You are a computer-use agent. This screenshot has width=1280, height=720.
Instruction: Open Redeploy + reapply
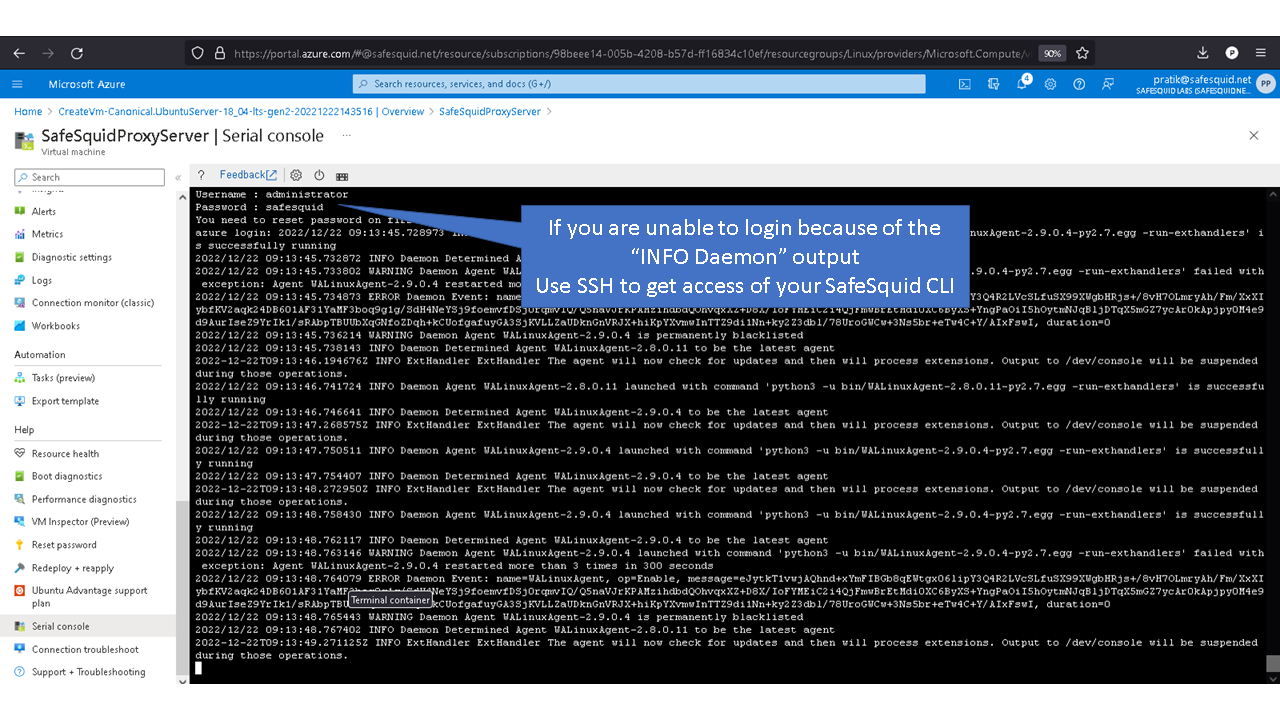coord(73,568)
